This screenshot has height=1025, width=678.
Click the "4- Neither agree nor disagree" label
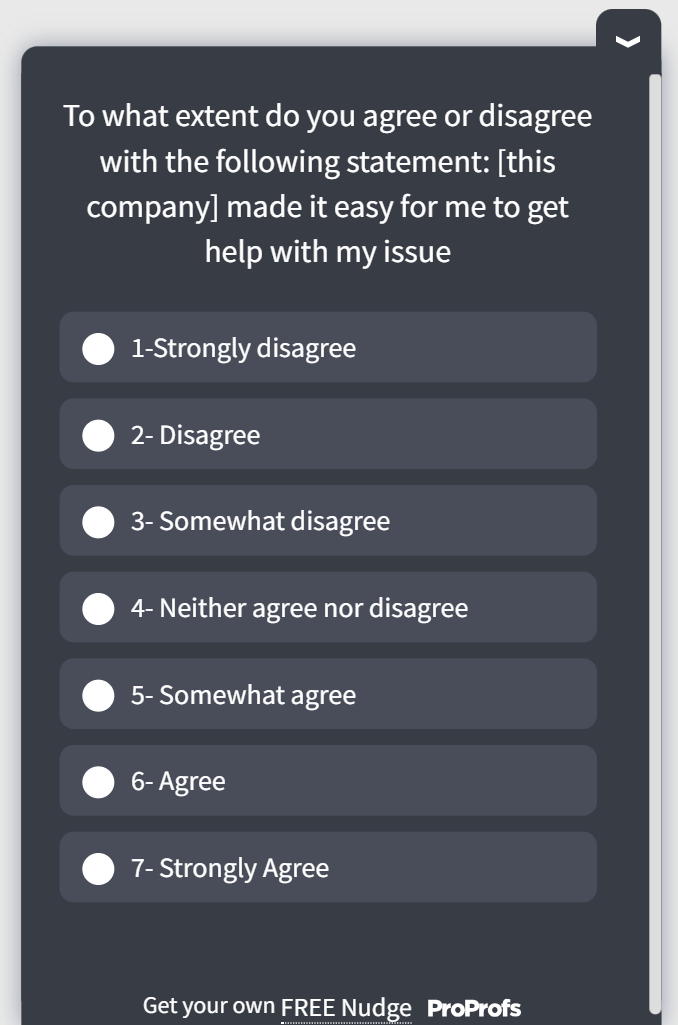tap(299, 609)
